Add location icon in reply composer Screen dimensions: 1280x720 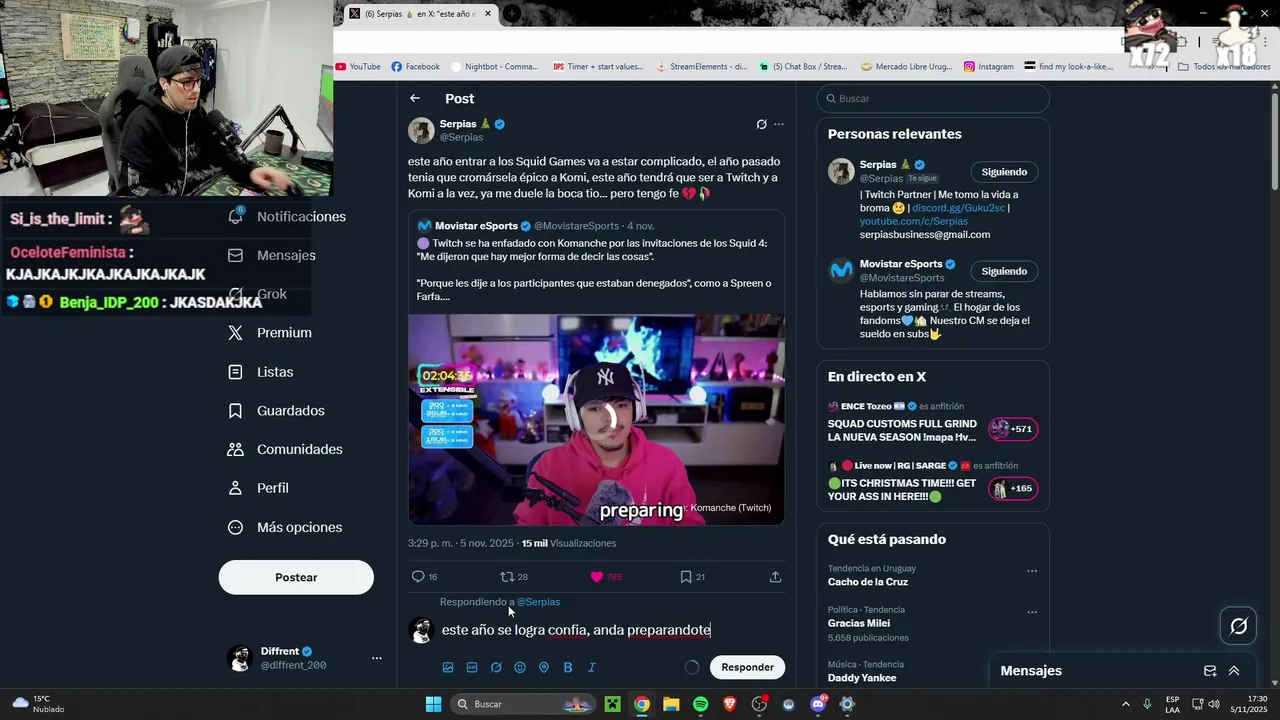[x=544, y=667]
